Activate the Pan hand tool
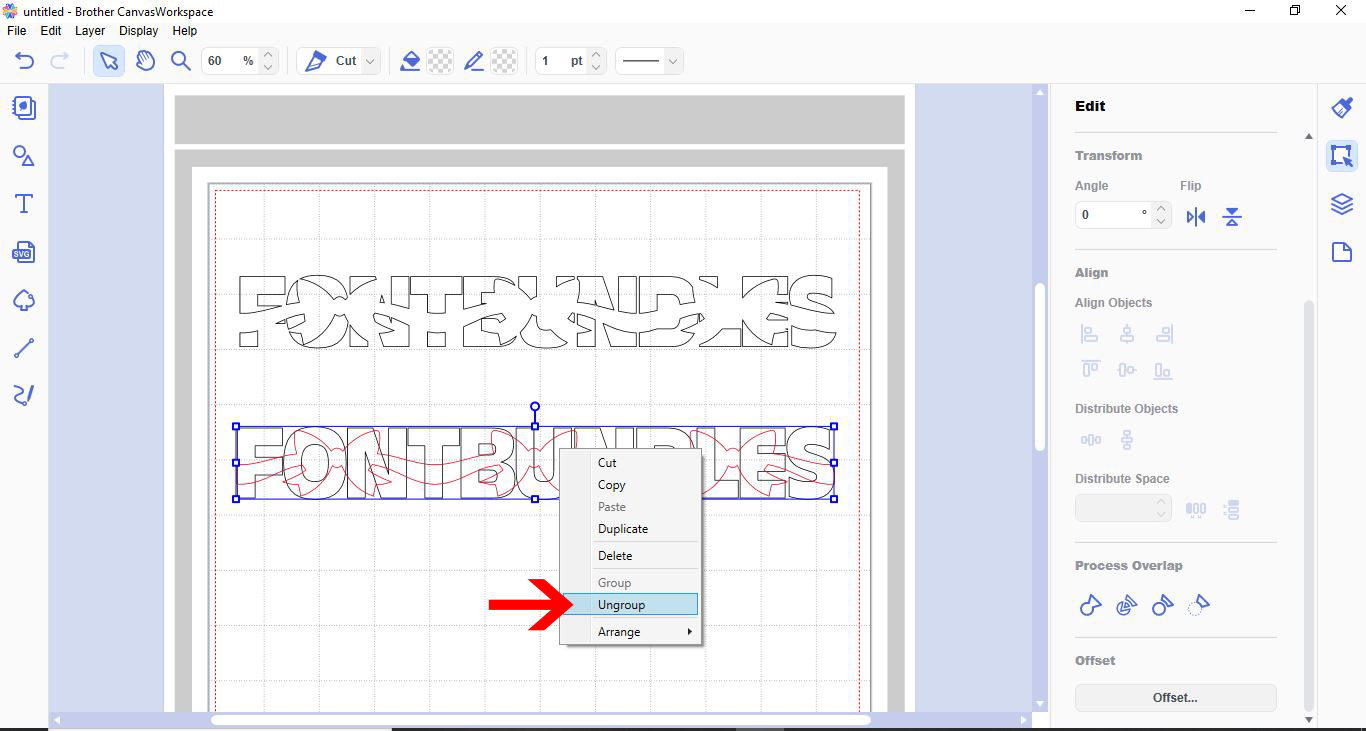 (x=145, y=61)
